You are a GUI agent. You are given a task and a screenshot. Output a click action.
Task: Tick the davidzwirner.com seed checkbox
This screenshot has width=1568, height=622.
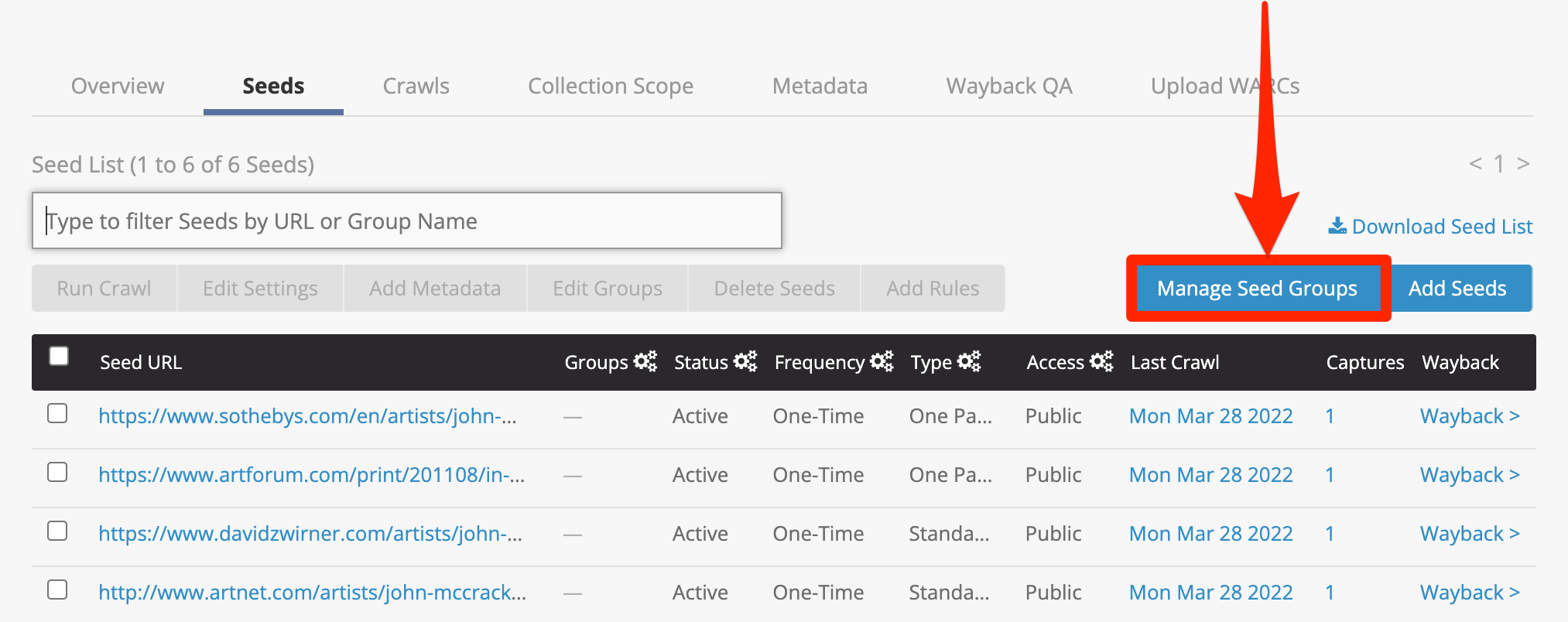point(57,531)
